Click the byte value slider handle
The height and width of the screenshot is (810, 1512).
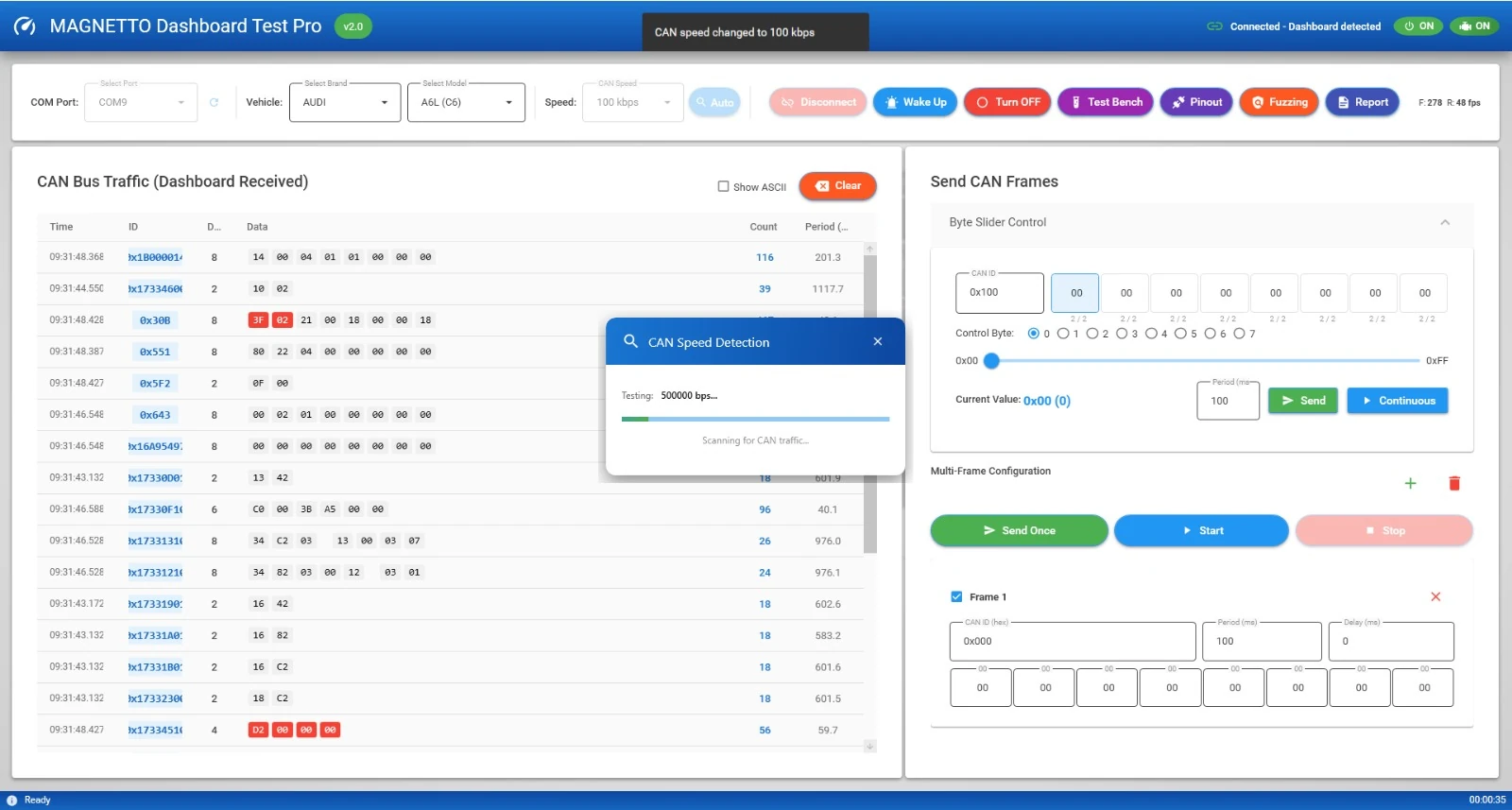(991, 360)
